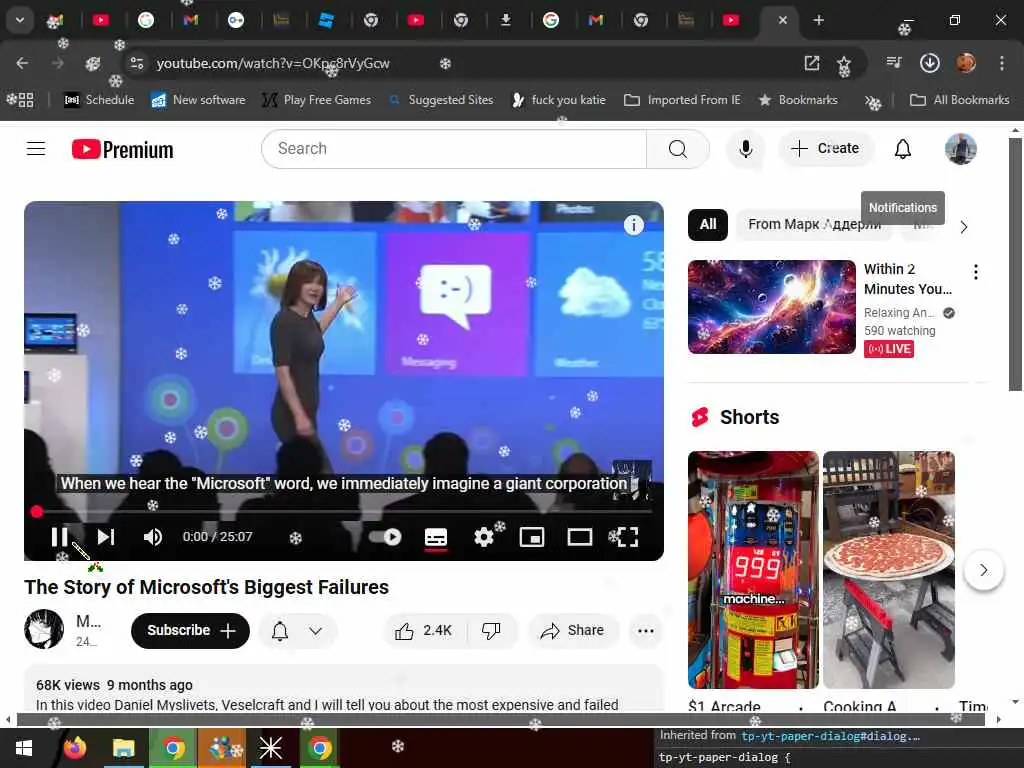
Task: Pause the video with the pause button
Action: tap(59, 537)
